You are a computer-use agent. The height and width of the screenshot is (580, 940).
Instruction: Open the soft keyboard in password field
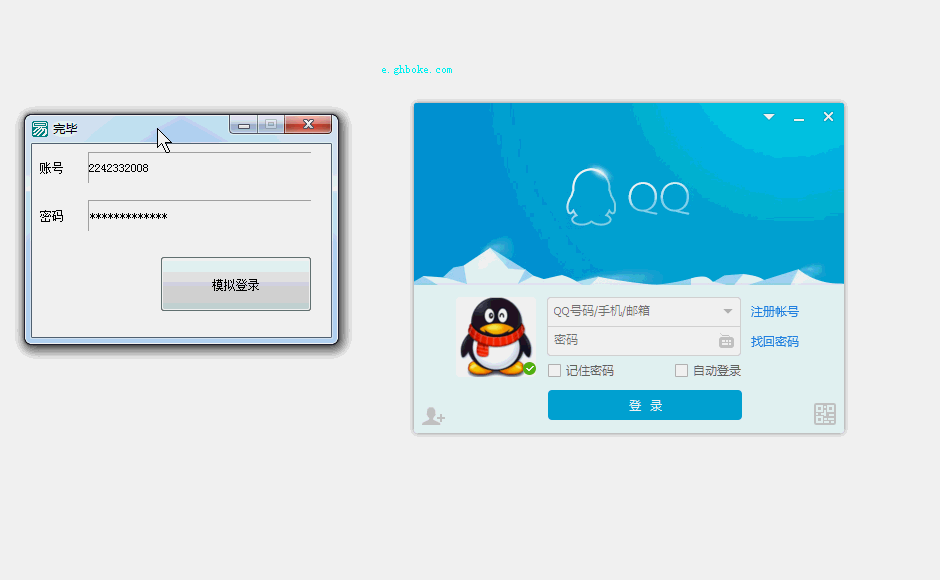[x=726, y=341]
